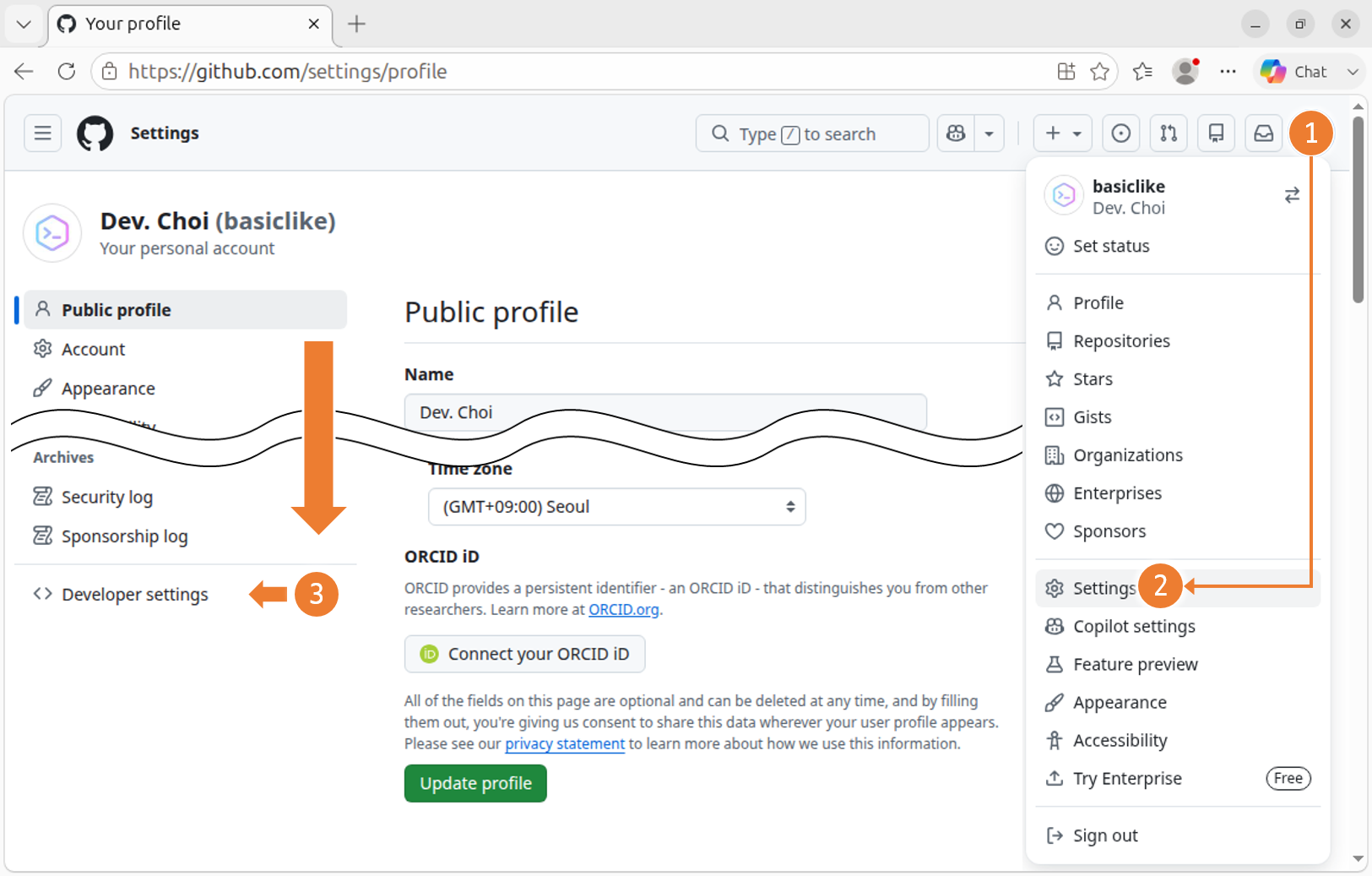The image size is (1372, 876).
Task: Open the Notifications inbox icon
Action: click(1263, 133)
